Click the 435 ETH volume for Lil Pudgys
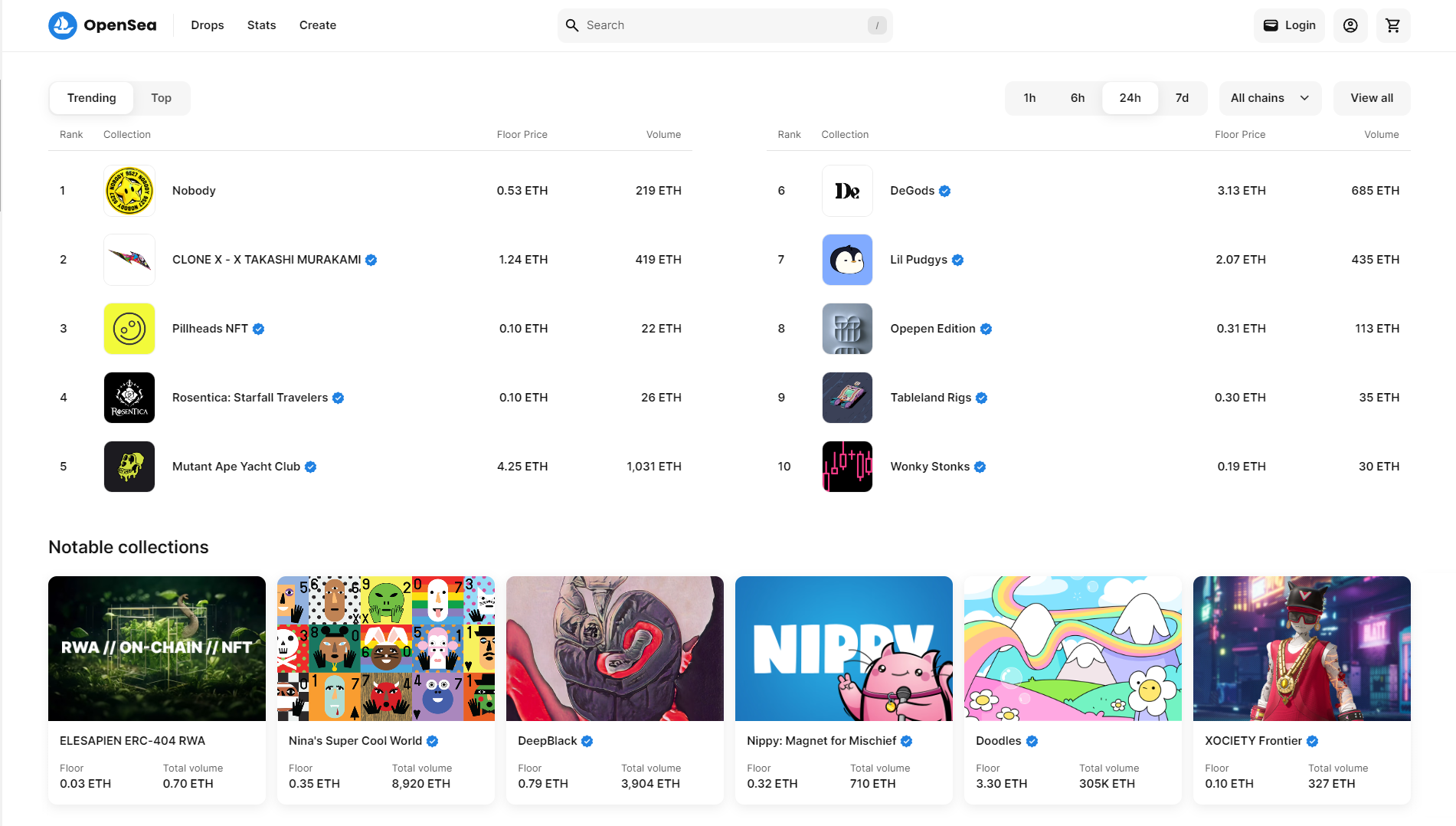1456x826 pixels. pos(1376,260)
